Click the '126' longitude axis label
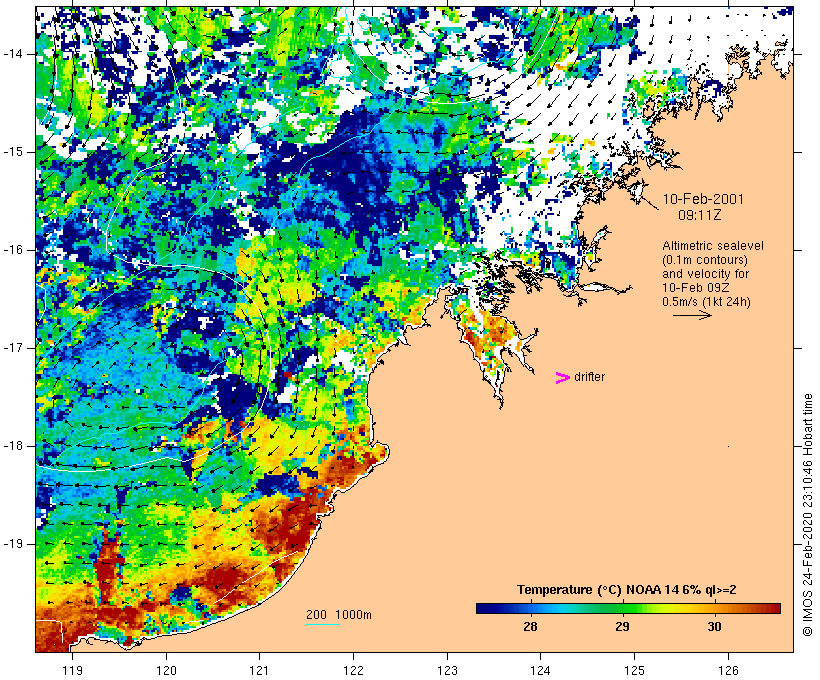The height and width of the screenshot is (680, 820). pyautogui.click(x=728, y=670)
